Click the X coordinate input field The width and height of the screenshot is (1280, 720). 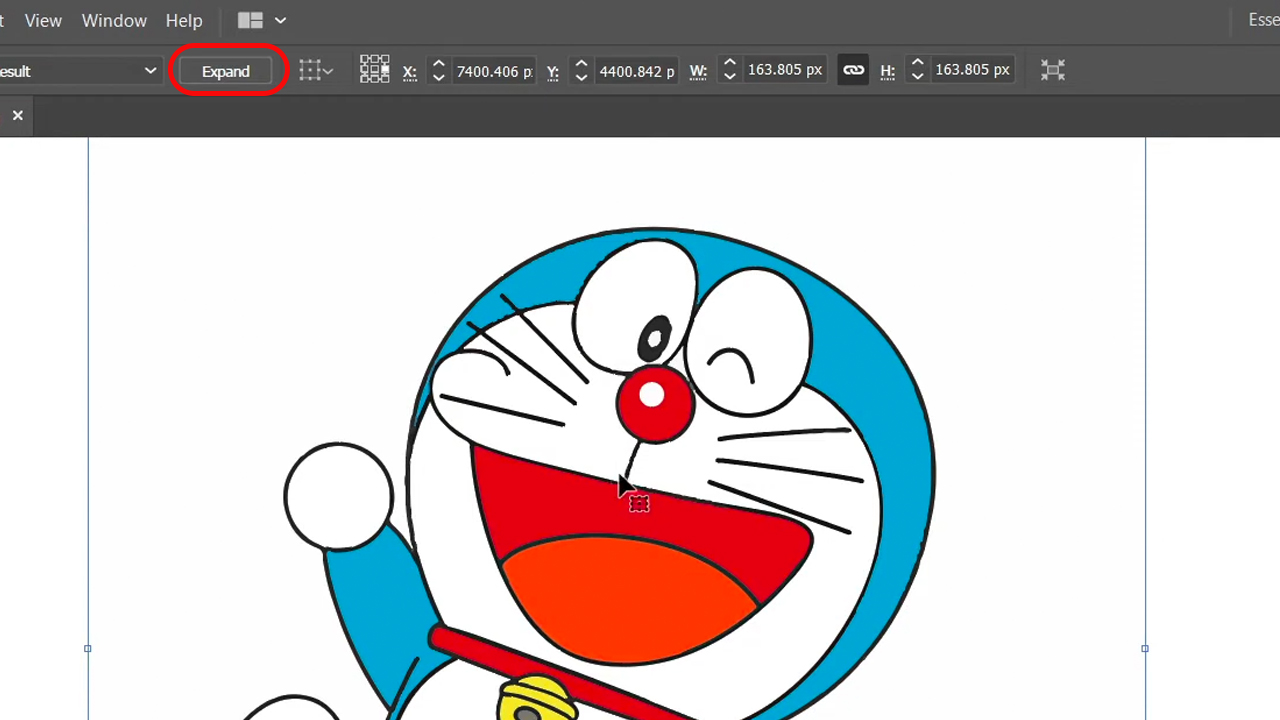click(494, 71)
